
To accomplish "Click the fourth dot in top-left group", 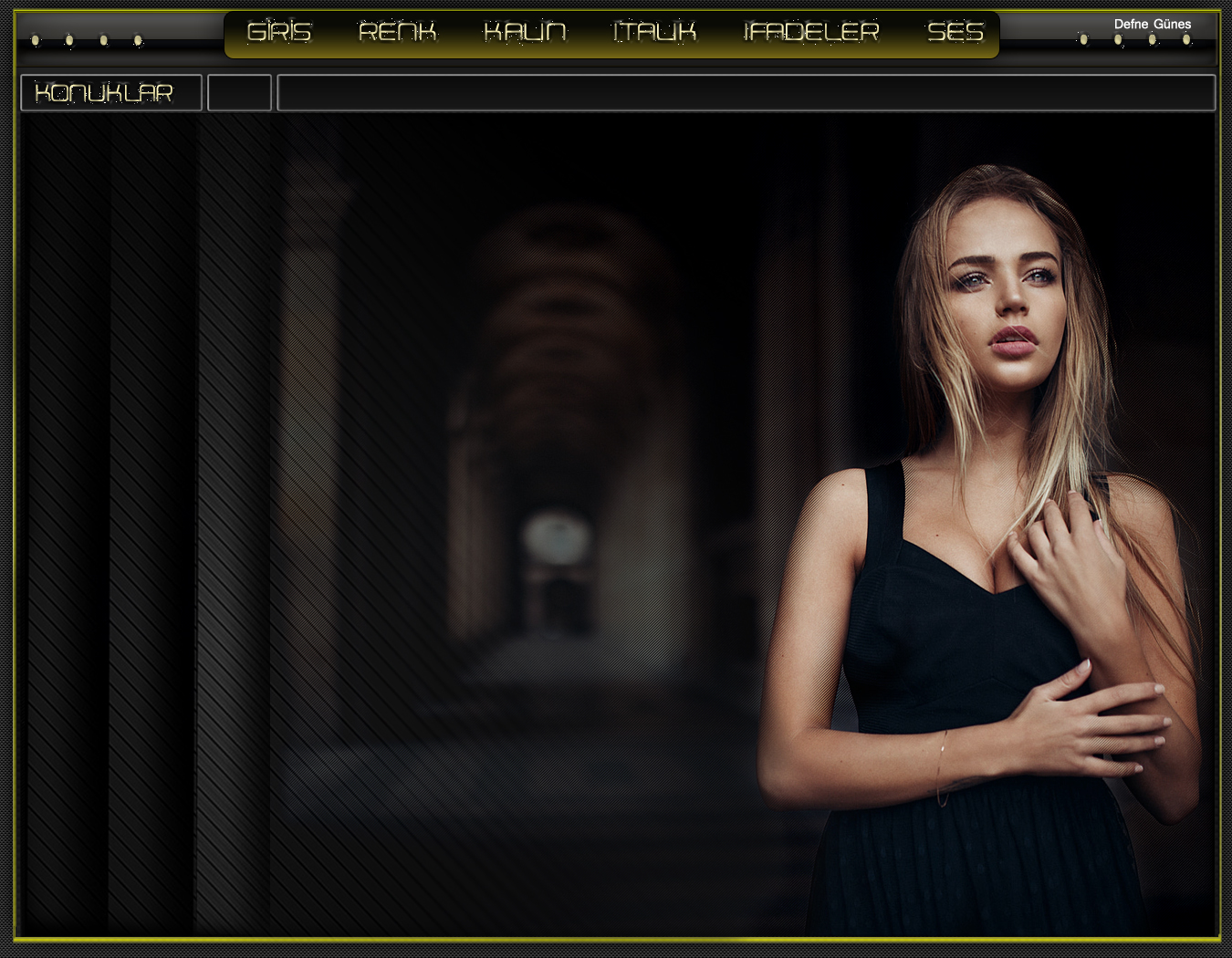I will 138,40.
